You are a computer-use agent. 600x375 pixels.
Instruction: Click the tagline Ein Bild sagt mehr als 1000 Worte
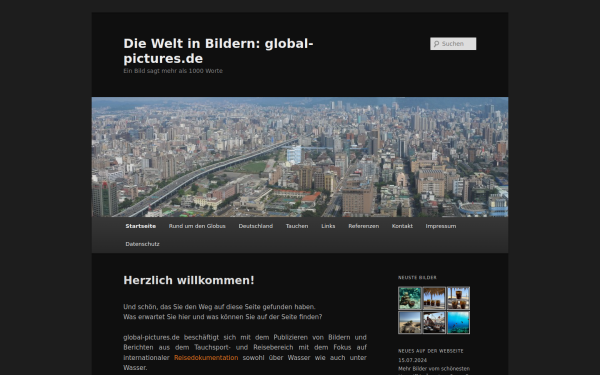173,71
